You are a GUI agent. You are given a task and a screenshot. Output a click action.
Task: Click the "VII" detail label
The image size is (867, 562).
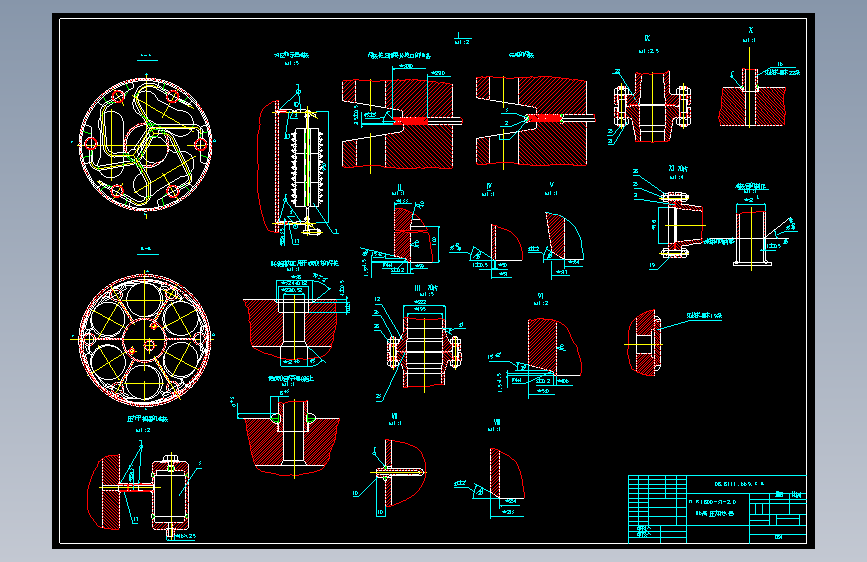[x=395, y=416]
